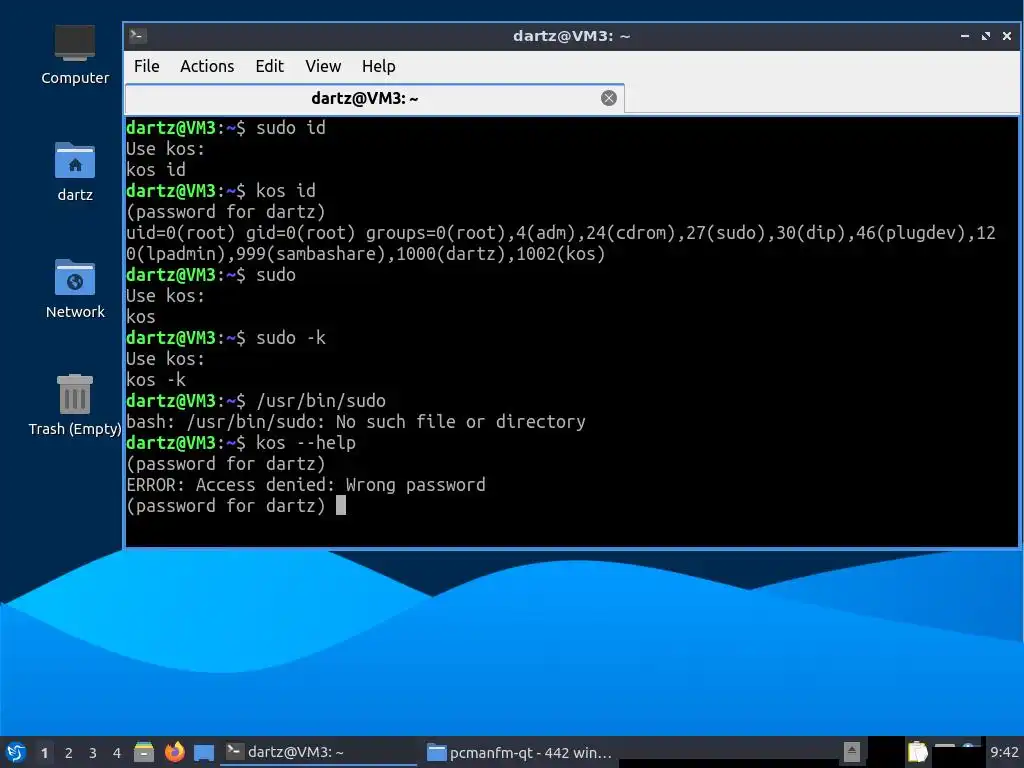Switch to the pcmanfm-qt taskbar window
Screen dimensions: 1024x768
[x=519, y=752]
